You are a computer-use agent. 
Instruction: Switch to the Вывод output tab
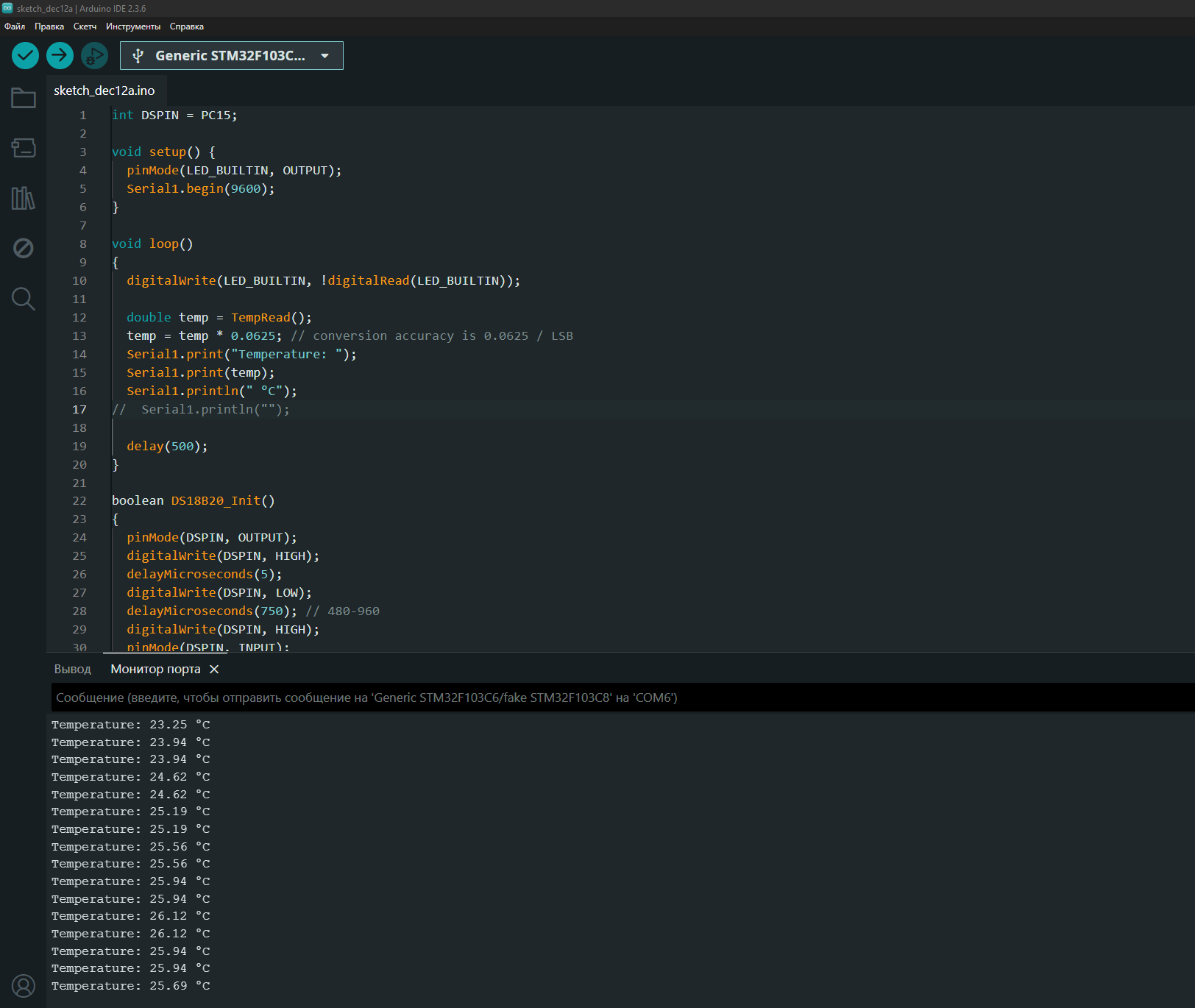[72, 669]
